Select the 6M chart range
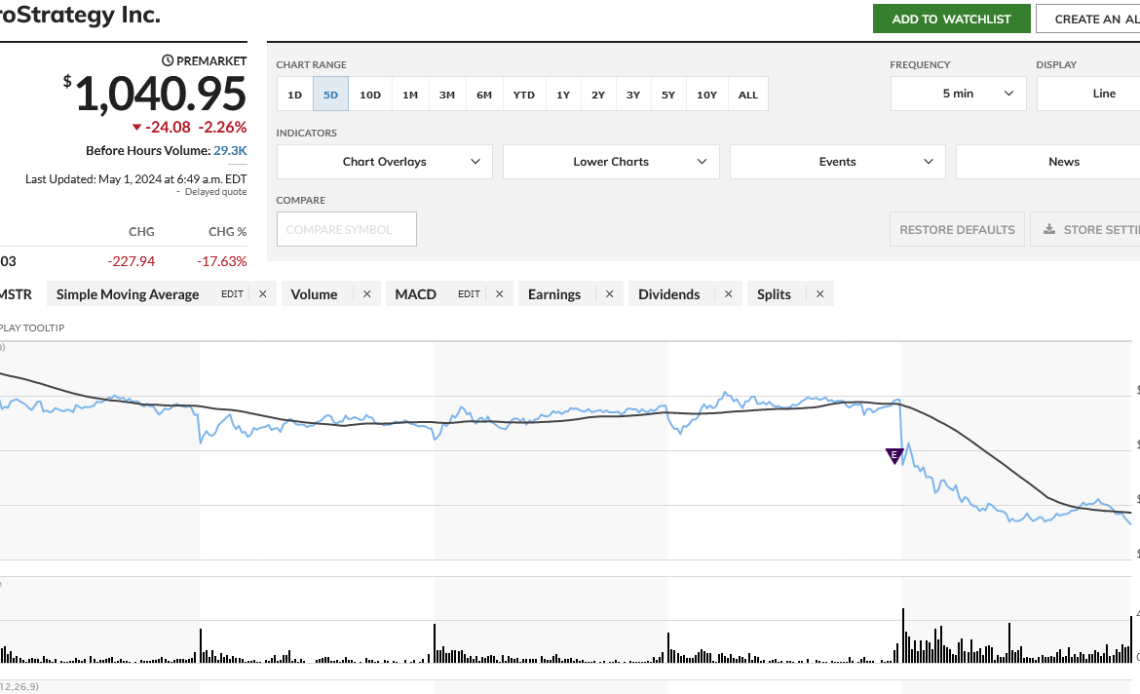The image size is (1140, 694). pos(484,94)
